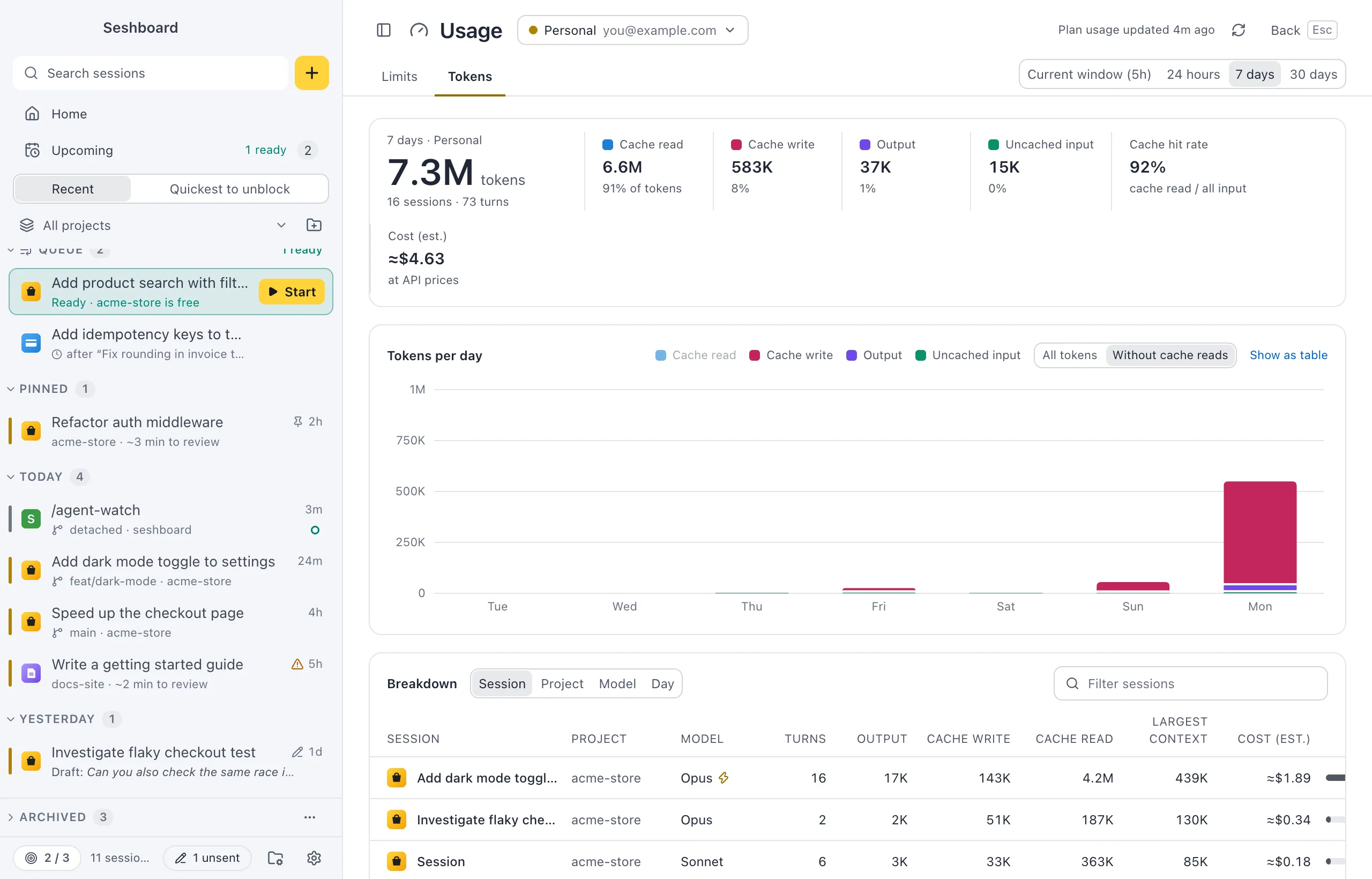Open the Upcoming calendar-clock item
Screen dimensions: 1372x879
click(170, 150)
